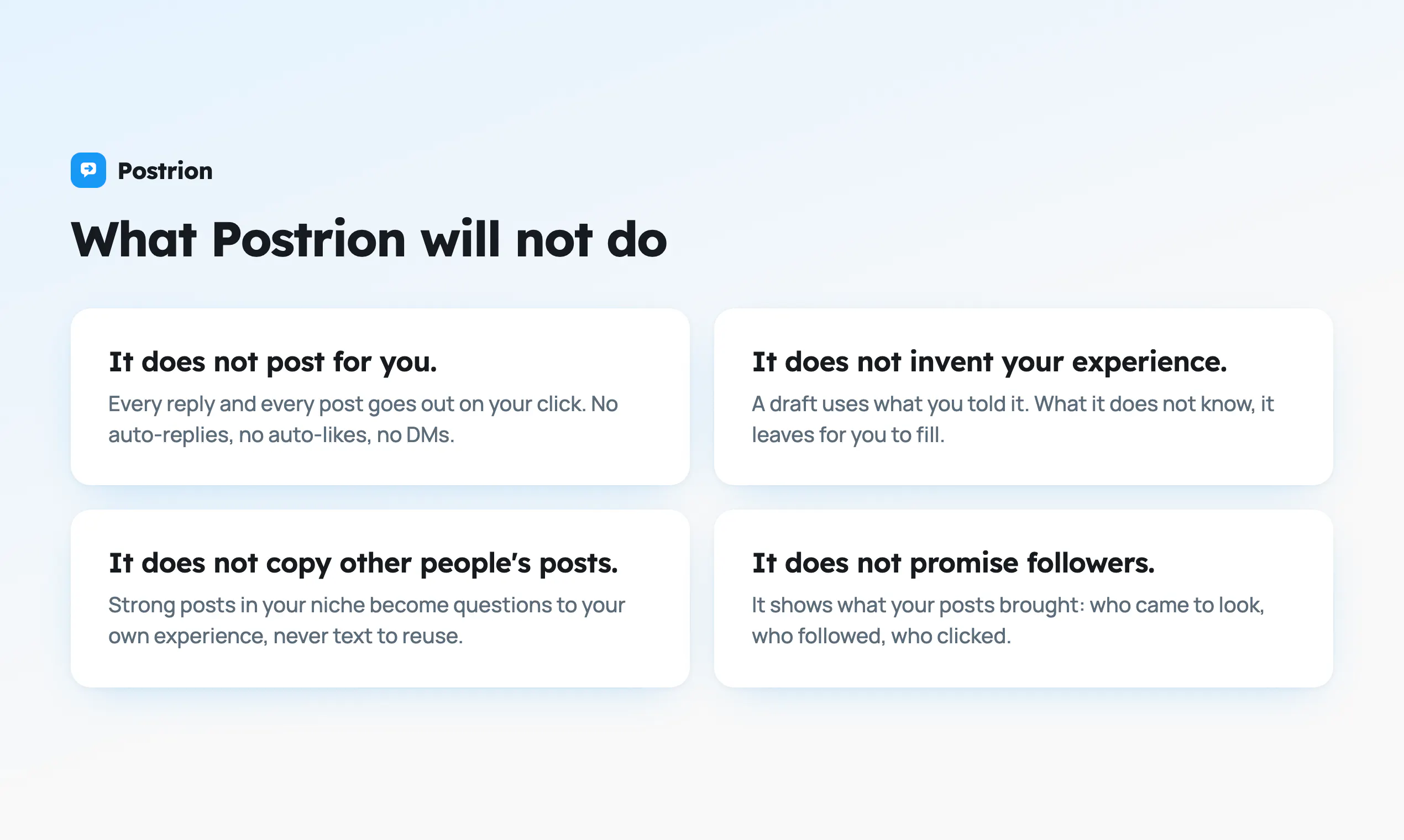Open the 'It does not promise followers' card
This screenshot has width=1404, height=840.
pos(1023,599)
